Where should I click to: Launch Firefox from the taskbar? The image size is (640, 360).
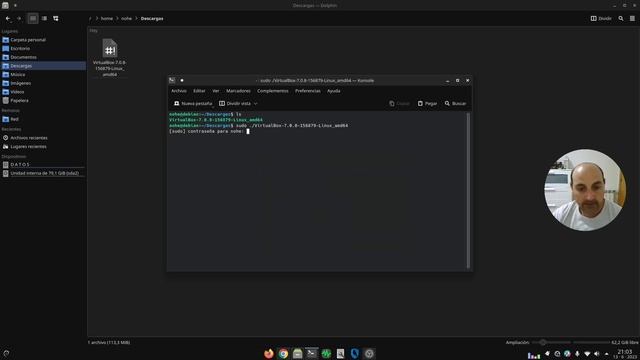(x=269, y=353)
